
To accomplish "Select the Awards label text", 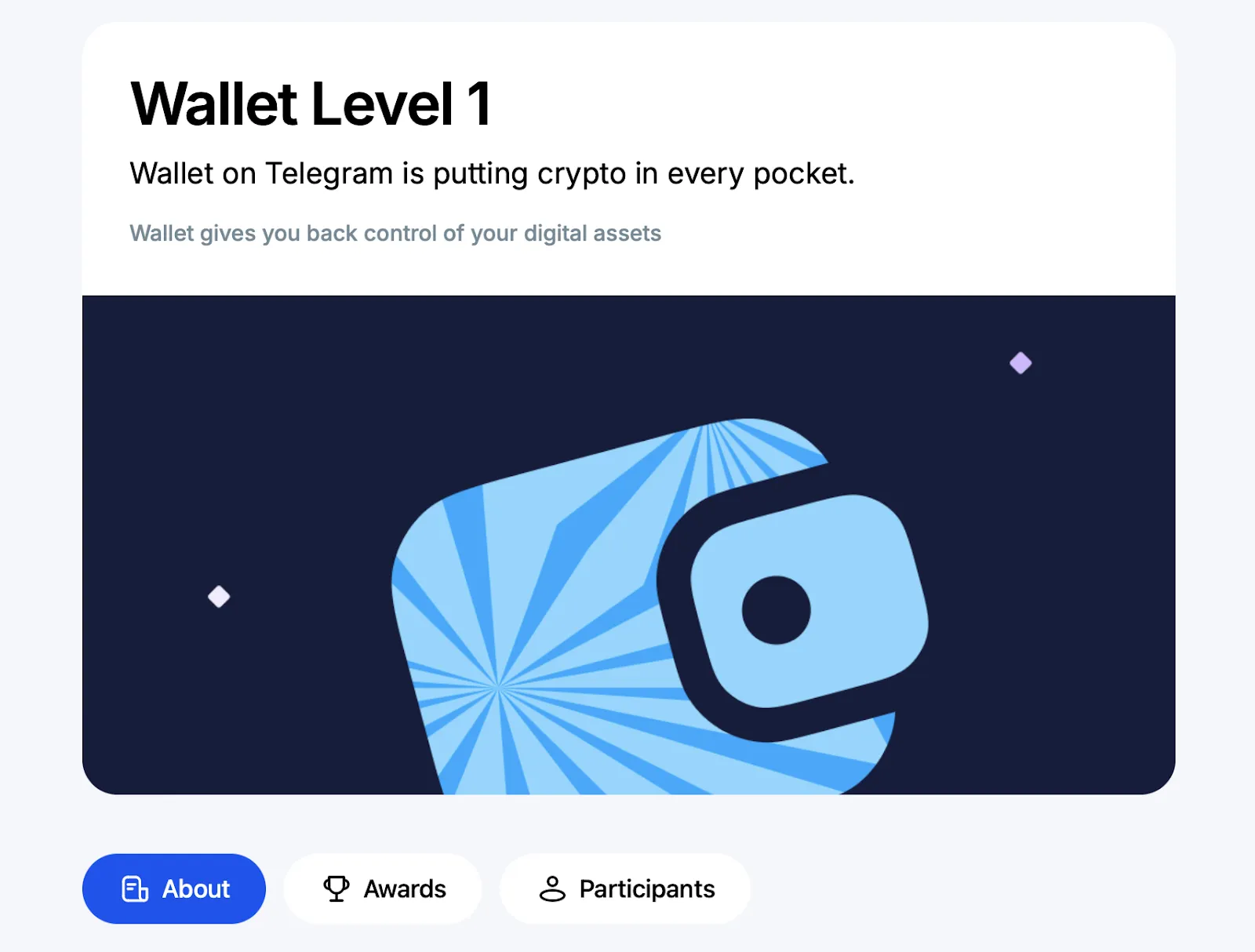I will (x=405, y=888).
